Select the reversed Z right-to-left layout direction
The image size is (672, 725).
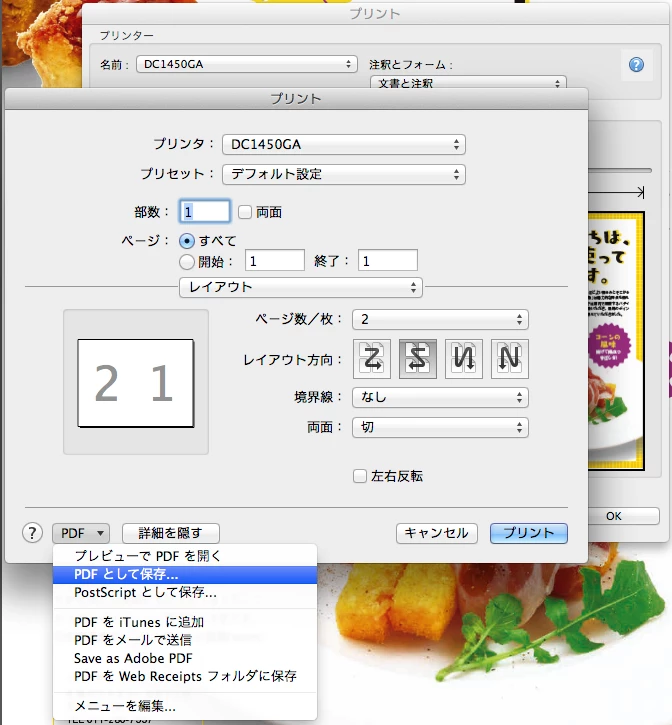(418, 359)
